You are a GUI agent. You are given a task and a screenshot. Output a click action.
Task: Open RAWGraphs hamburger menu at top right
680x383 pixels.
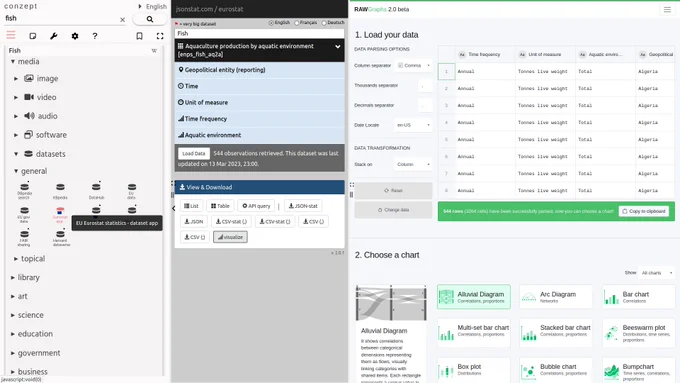(667, 10)
